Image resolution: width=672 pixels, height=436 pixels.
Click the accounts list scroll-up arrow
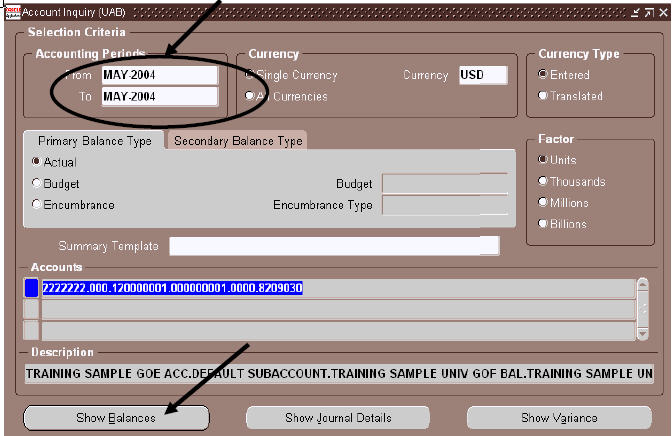pos(641,284)
